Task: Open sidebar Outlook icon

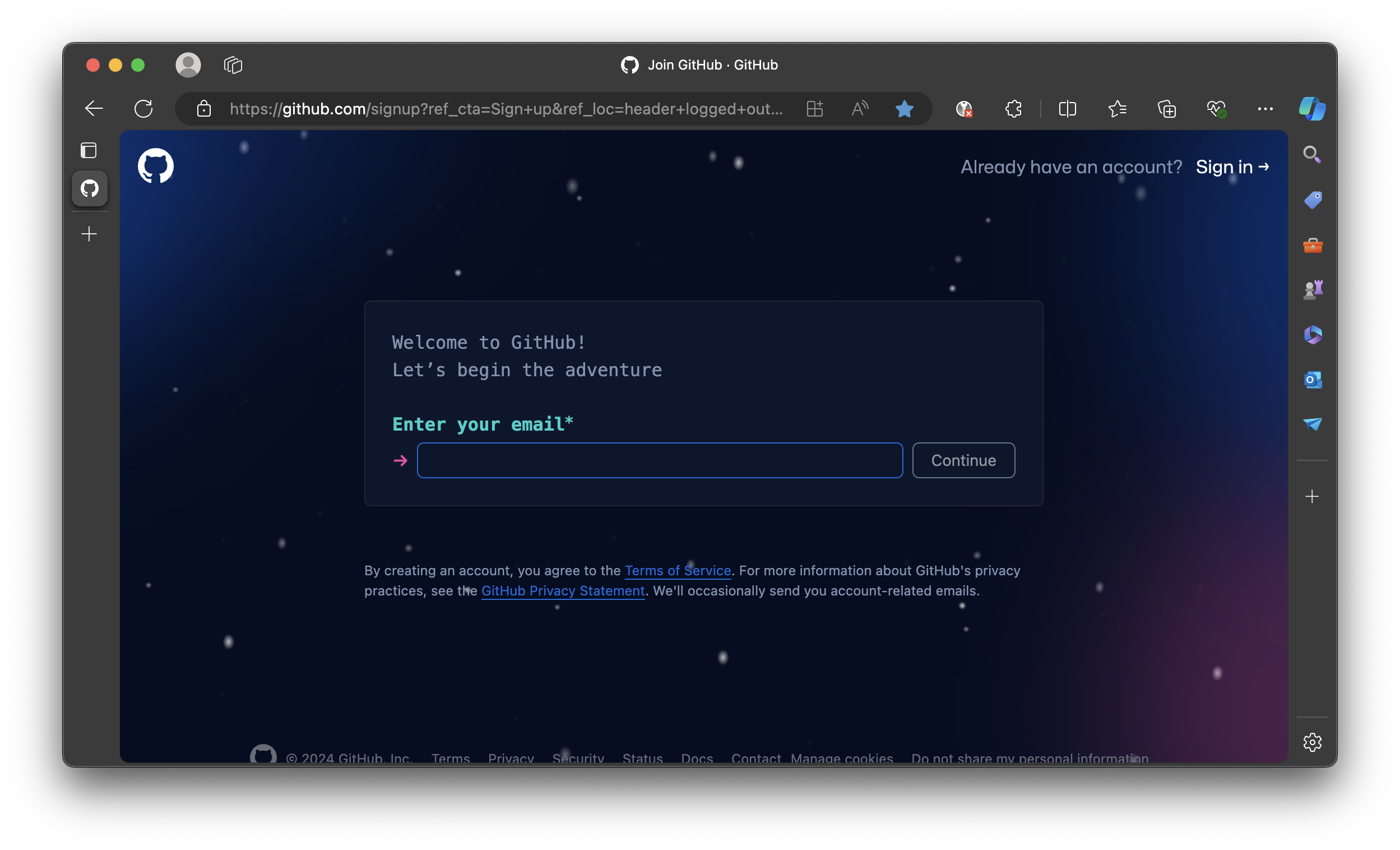Action: tap(1313, 380)
